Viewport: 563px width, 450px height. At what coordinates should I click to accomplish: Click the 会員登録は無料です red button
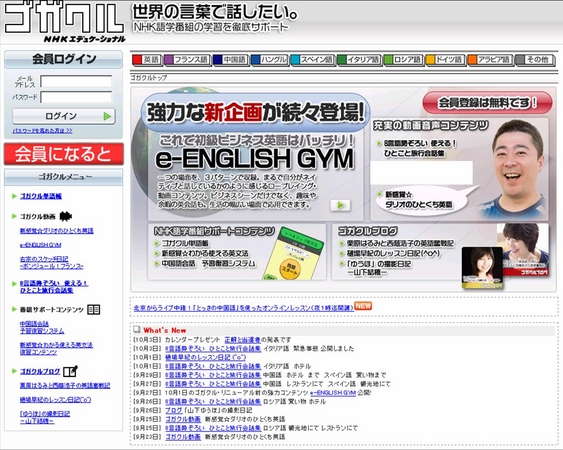487,103
